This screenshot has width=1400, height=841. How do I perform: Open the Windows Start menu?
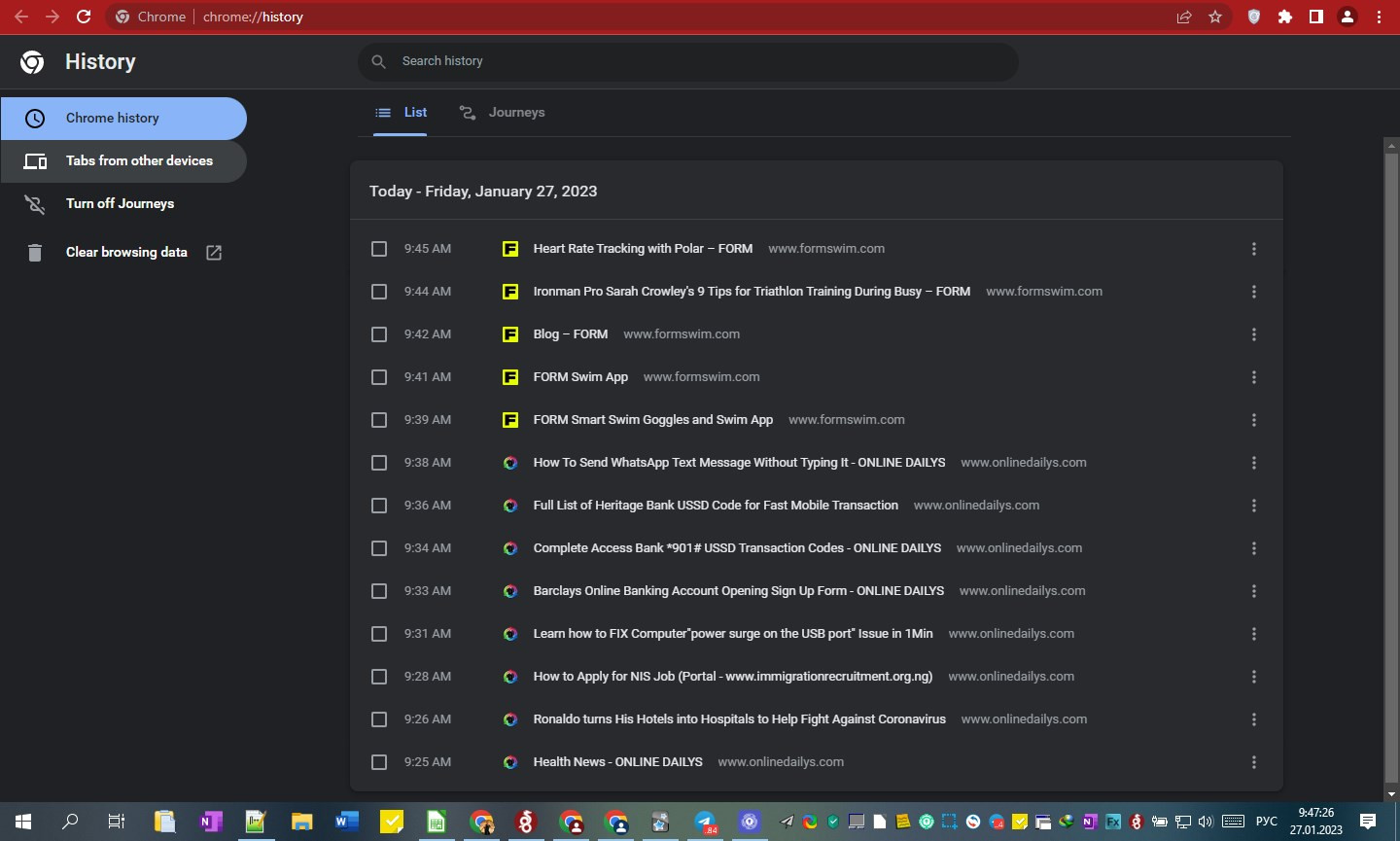(23, 822)
